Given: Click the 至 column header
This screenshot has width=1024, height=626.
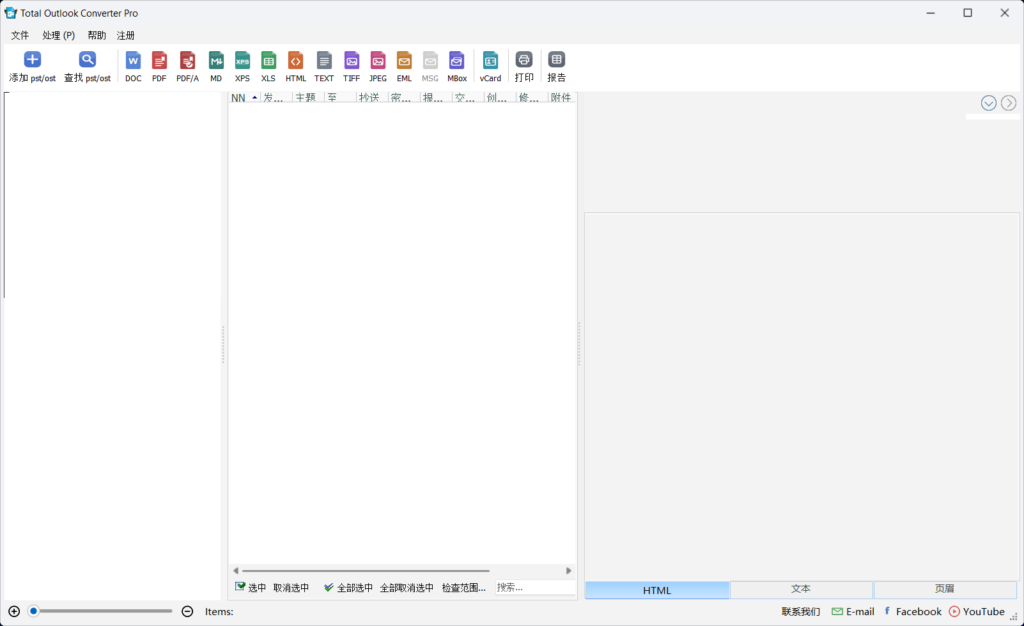Looking at the screenshot, I should coord(340,97).
